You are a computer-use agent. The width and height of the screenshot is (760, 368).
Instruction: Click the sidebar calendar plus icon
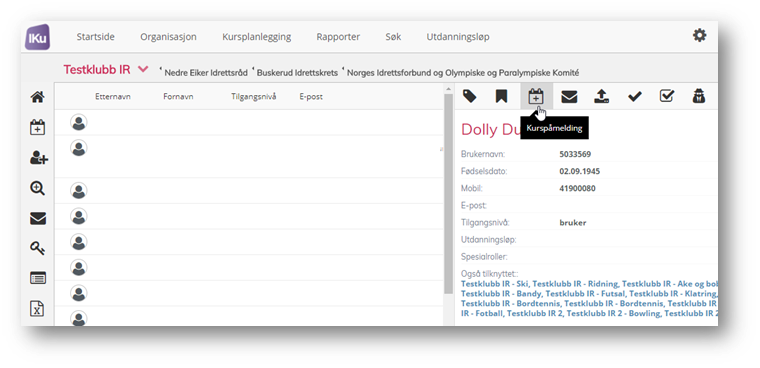pyautogui.click(x=37, y=128)
